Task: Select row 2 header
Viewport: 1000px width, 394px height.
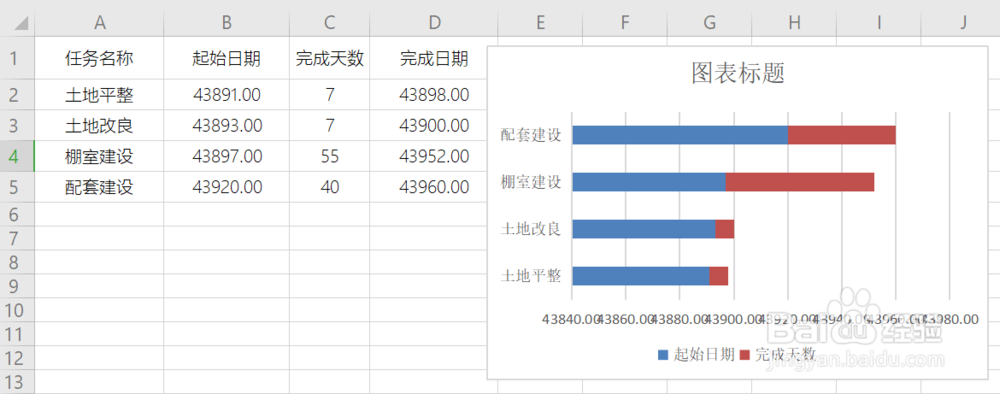Action: [x=18, y=95]
